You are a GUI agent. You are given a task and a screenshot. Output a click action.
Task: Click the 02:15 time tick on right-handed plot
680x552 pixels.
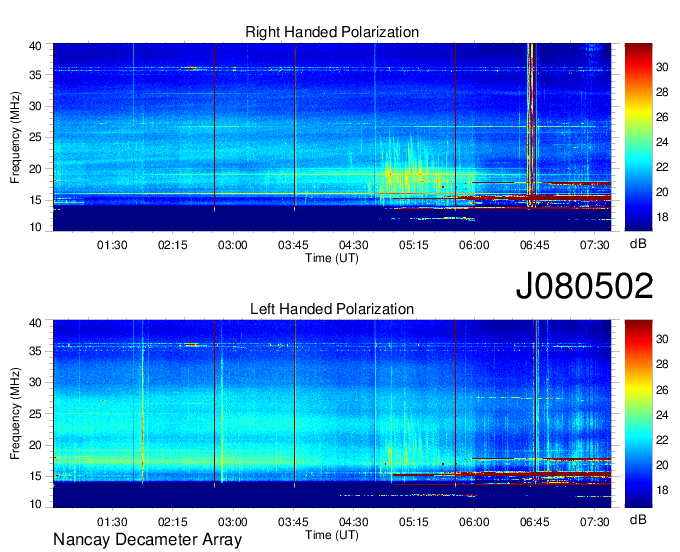click(172, 245)
